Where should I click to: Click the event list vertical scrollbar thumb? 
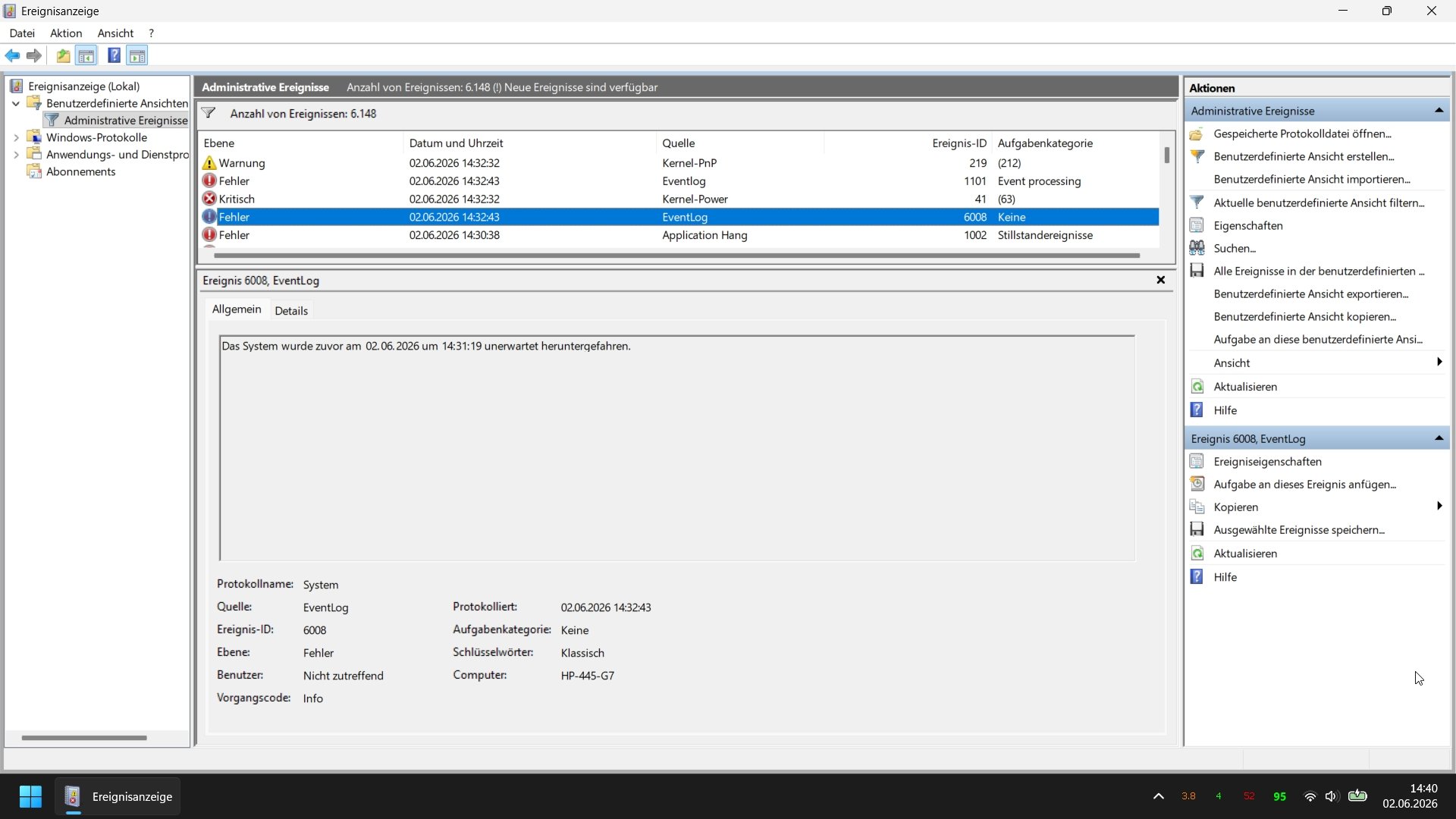(x=1166, y=155)
